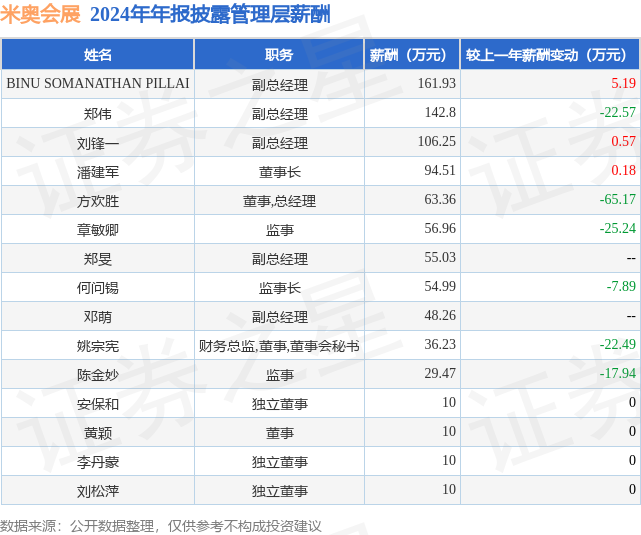Select the name 潘建军
Image resolution: width=641 pixels, height=535 pixels.
(98, 172)
